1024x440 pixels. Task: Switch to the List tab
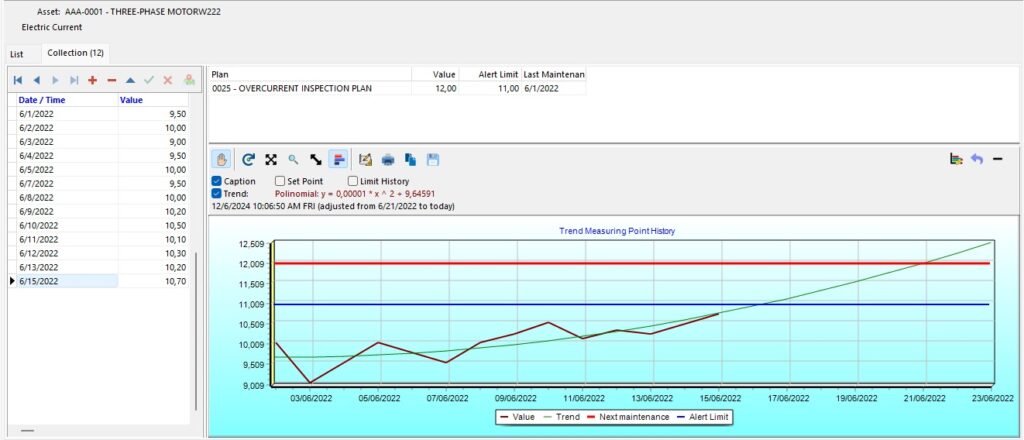17,54
